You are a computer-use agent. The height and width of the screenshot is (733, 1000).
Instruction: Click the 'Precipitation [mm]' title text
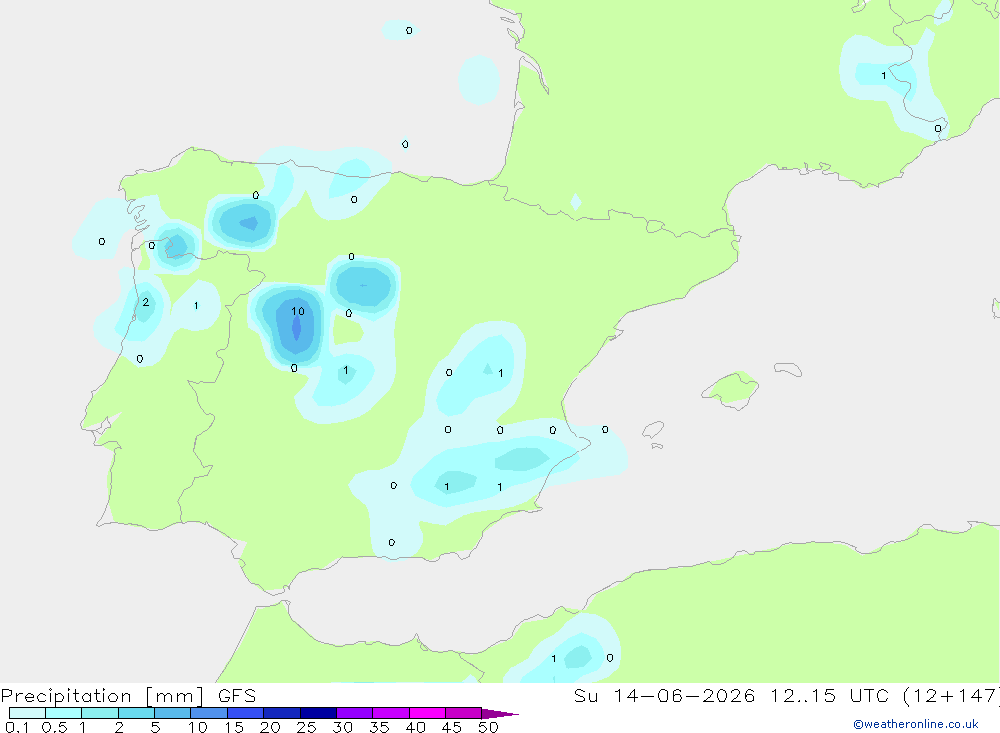103,696
